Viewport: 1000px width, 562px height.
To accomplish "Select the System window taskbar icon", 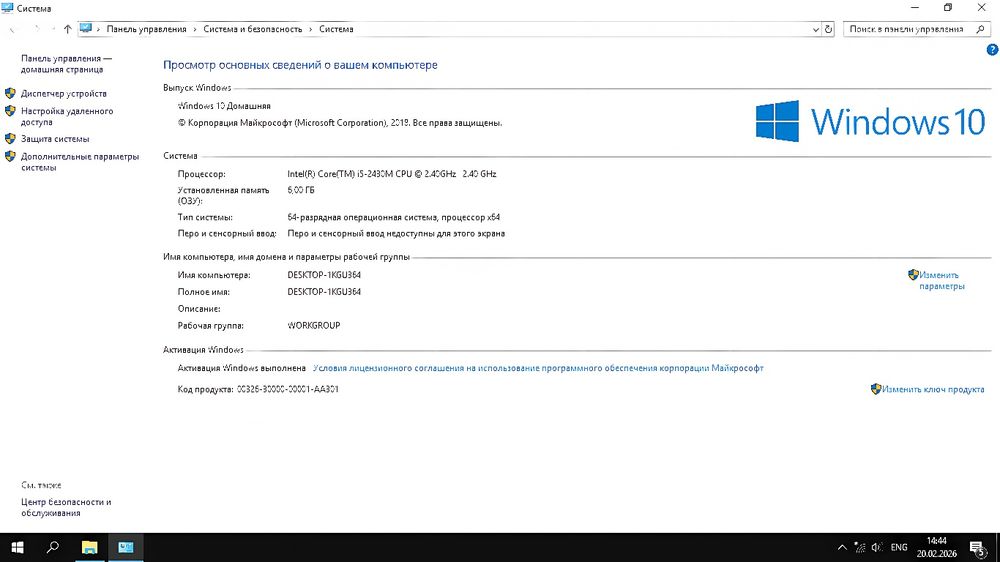I will pos(126,547).
